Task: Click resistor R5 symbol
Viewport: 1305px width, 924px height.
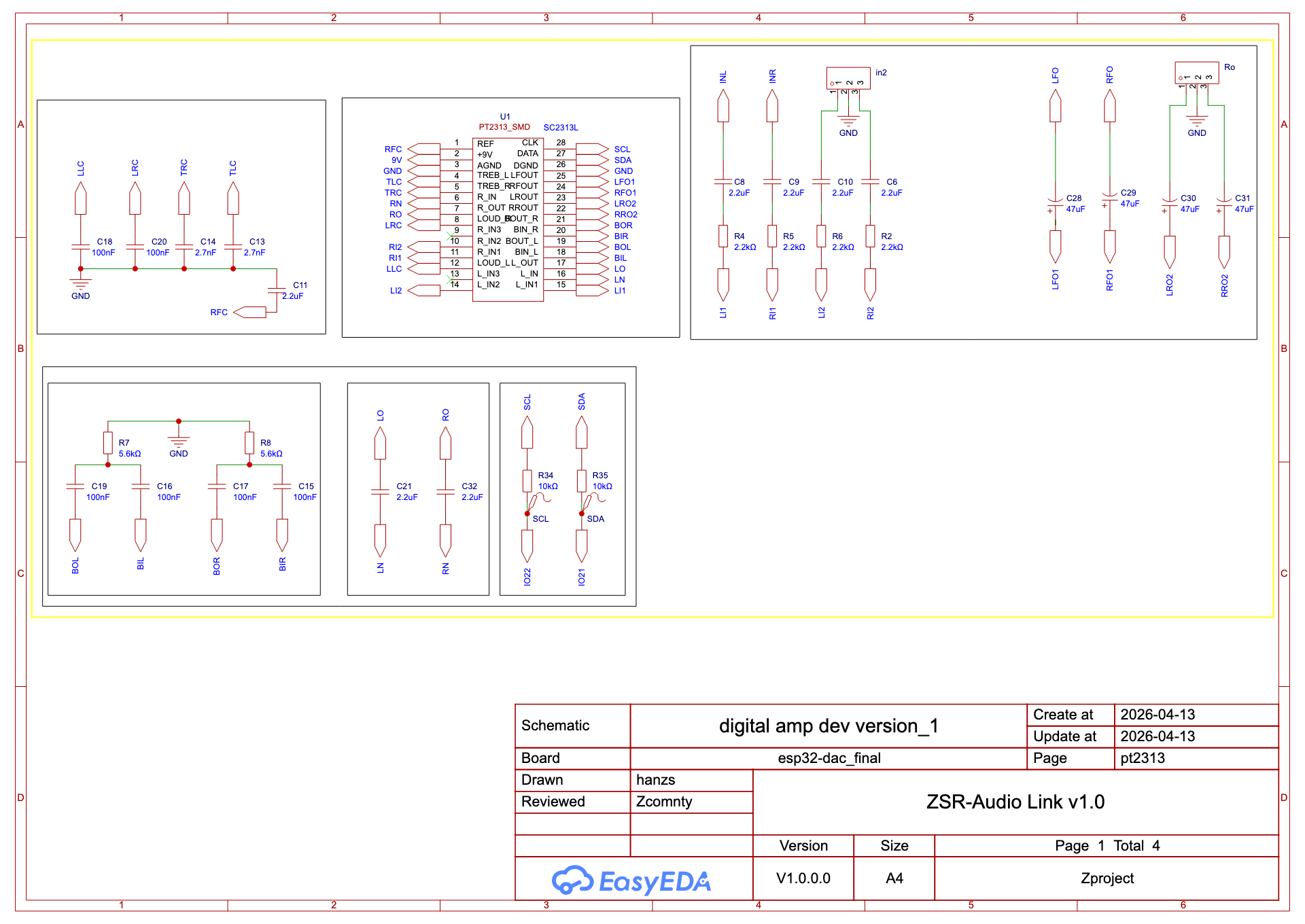Action: 772,236
